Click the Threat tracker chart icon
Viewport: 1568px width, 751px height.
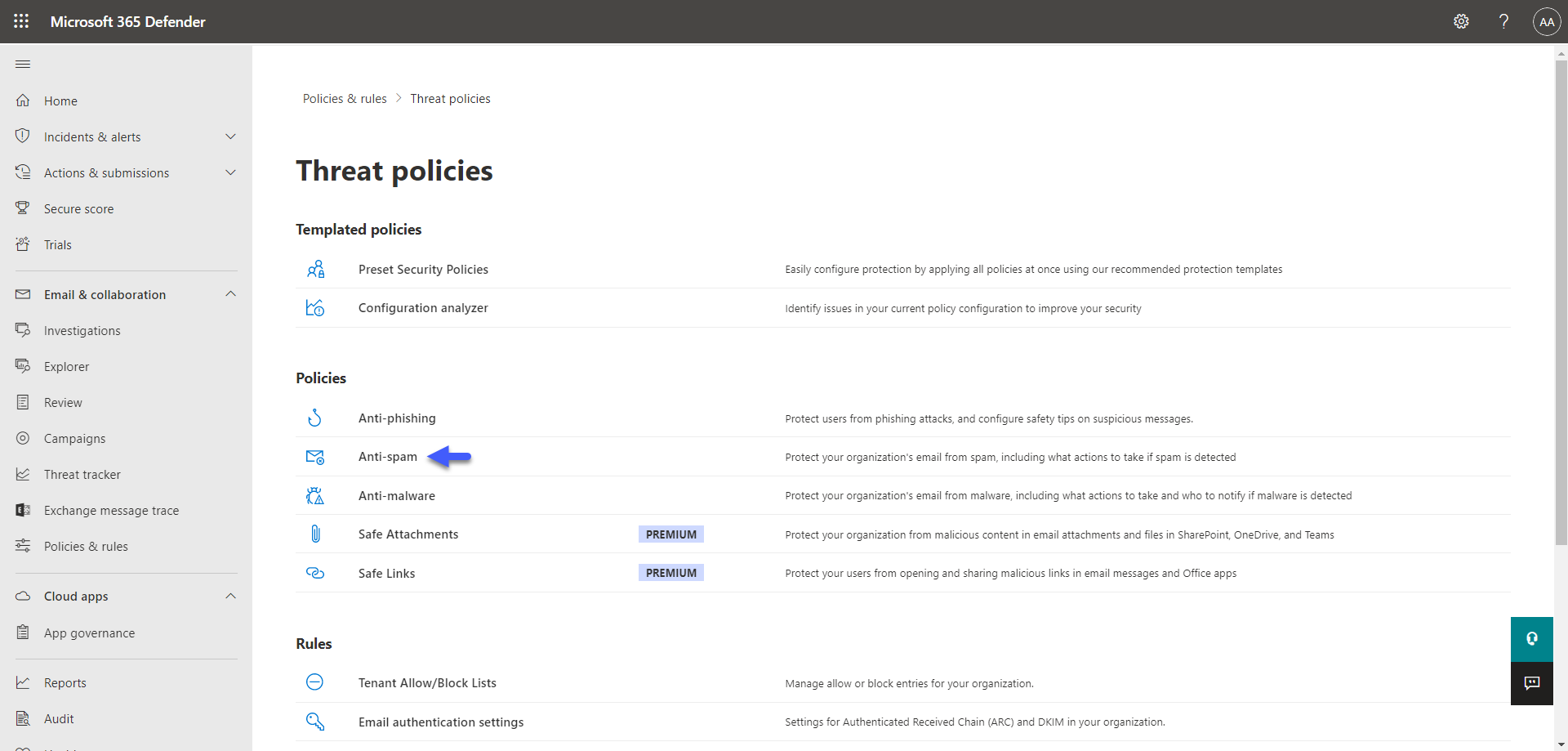(23, 474)
